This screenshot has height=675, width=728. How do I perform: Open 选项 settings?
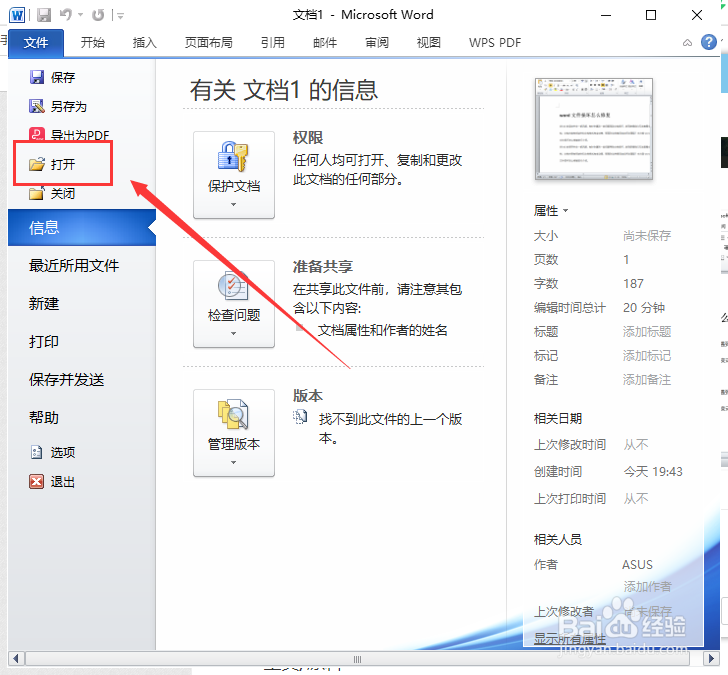click(63, 452)
